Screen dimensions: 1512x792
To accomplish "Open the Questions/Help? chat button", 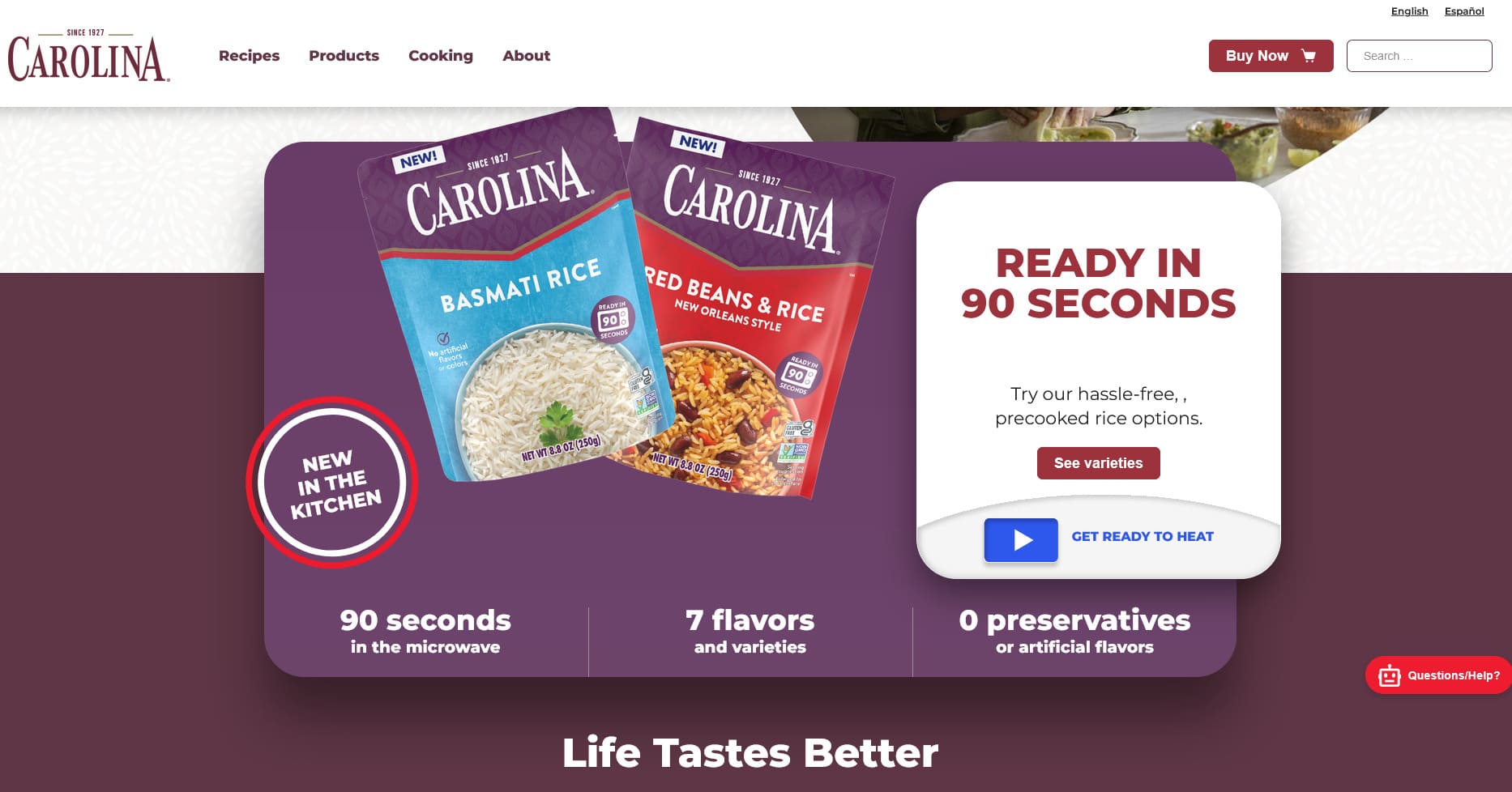I will click(1438, 675).
